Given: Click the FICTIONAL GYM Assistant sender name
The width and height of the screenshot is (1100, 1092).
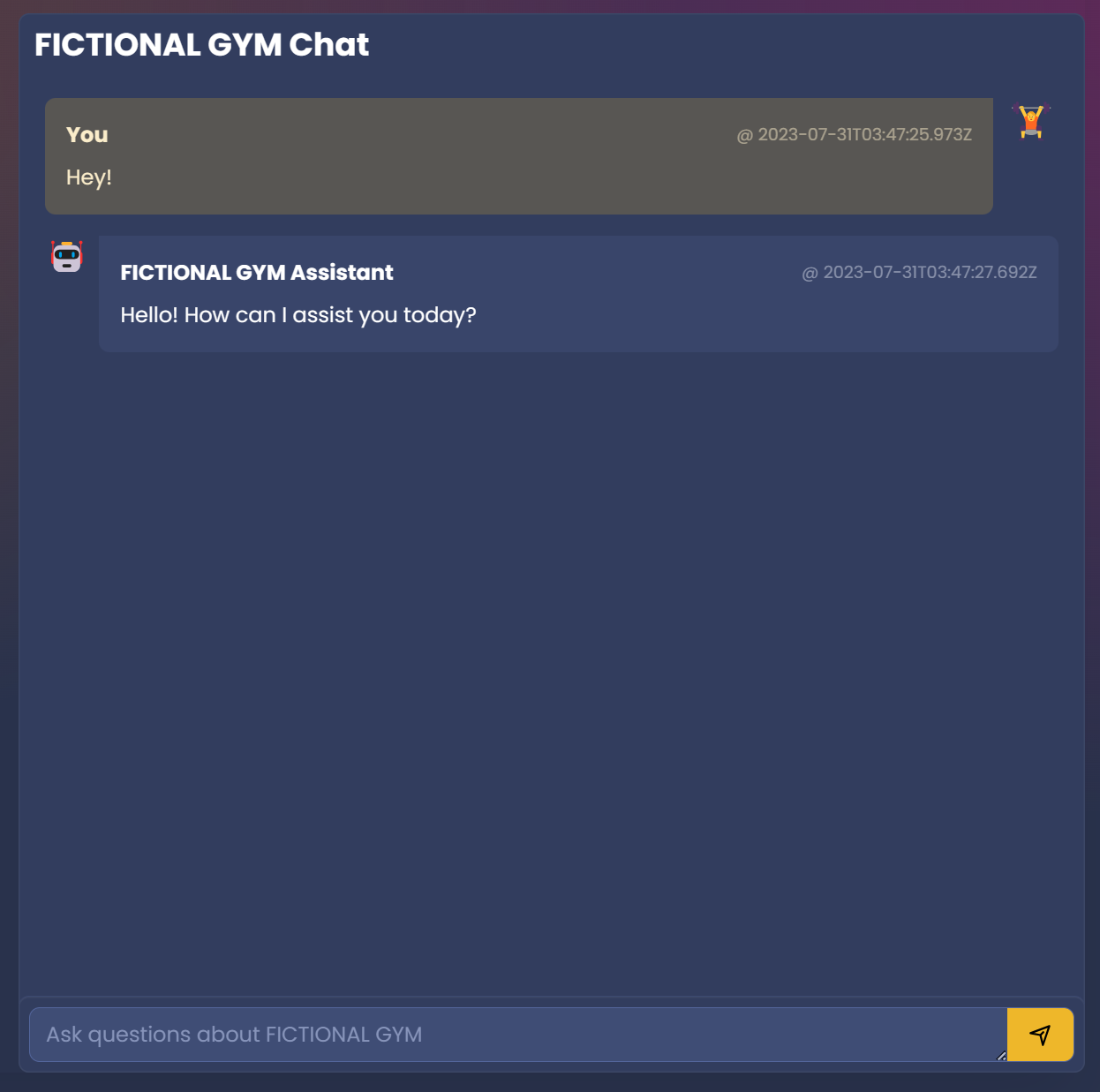Looking at the screenshot, I should point(256,273).
